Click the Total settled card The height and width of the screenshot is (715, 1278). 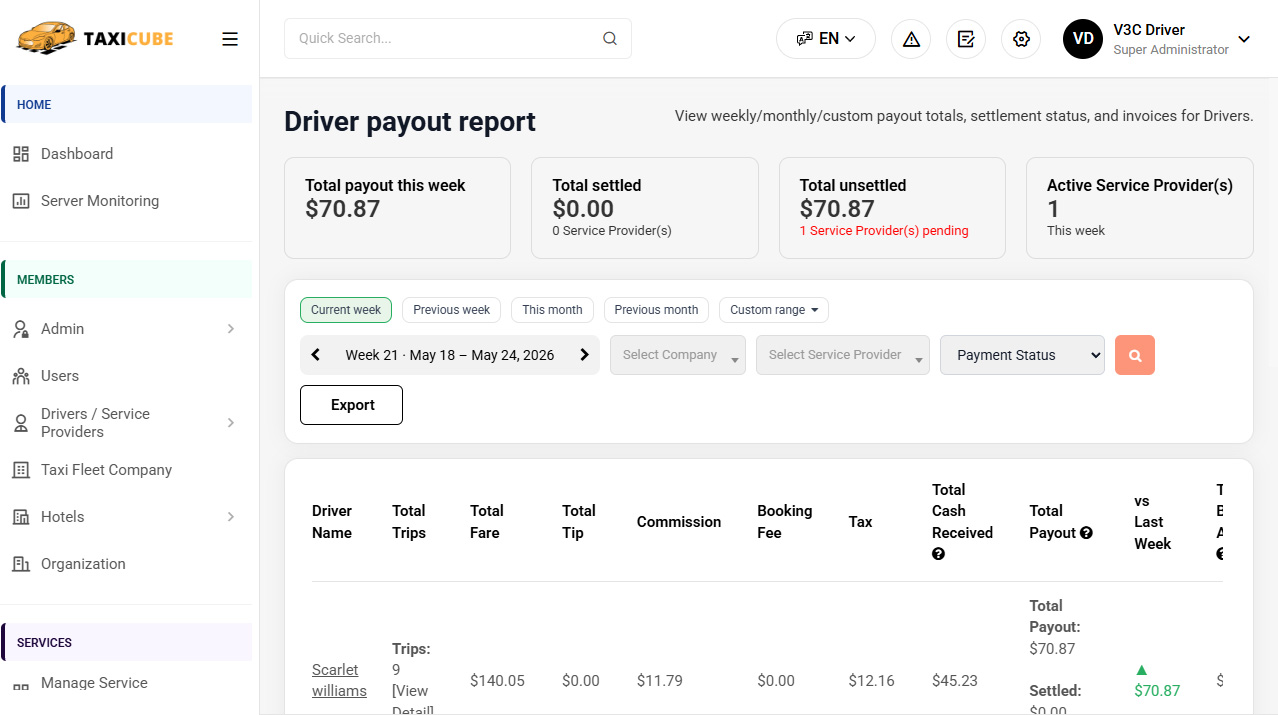(x=645, y=208)
